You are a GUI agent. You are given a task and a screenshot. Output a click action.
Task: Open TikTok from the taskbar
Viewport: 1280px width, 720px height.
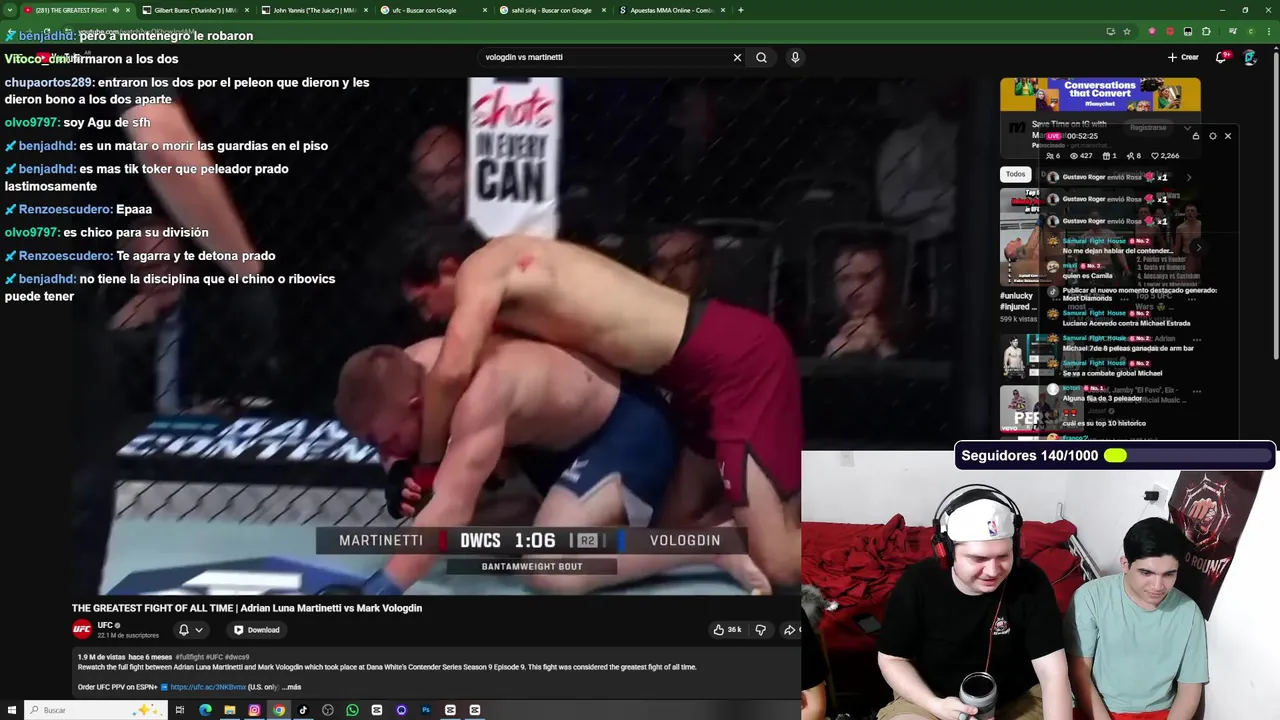(303, 710)
